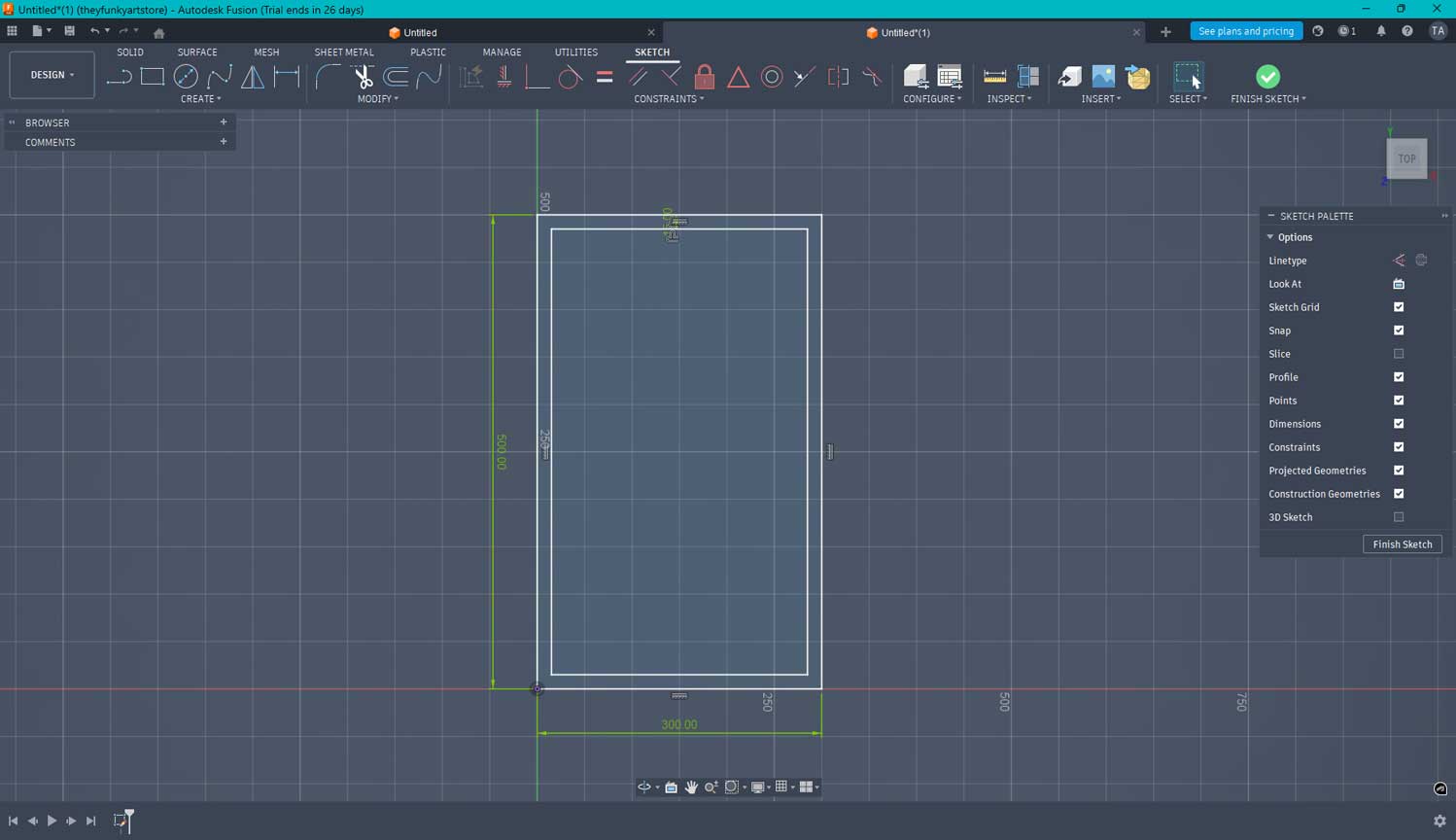Collapse the Options section in Sketch Palette

(x=1270, y=237)
